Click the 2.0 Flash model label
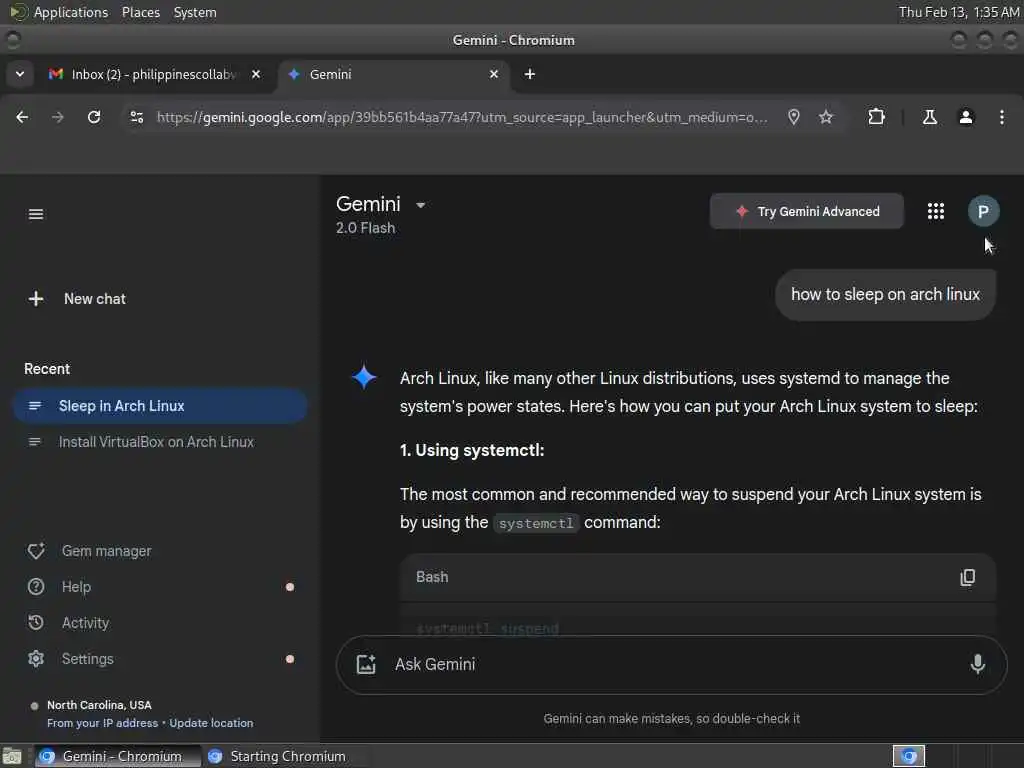The image size is (1024, 768). 365,228
